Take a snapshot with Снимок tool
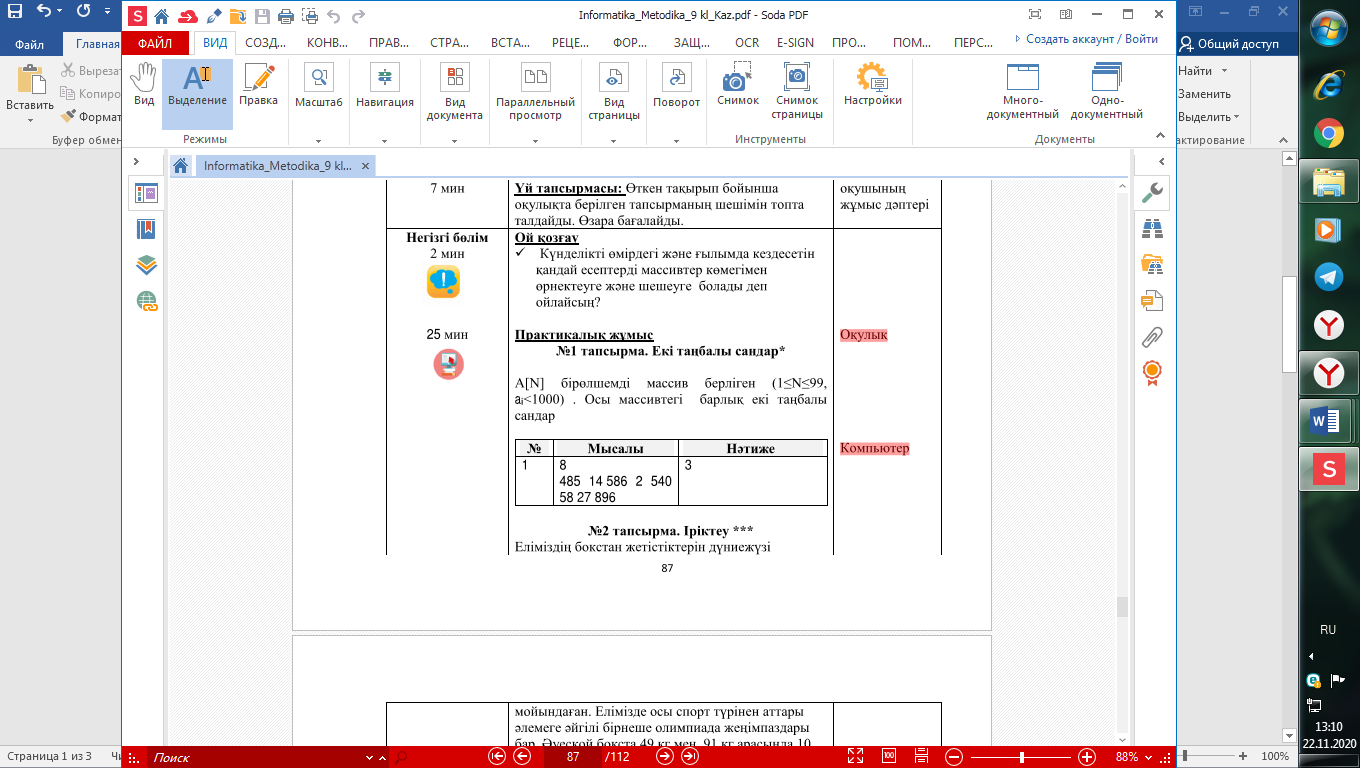Image resolution: width=1360 pixels, height=768 pixels. [737, 85]
